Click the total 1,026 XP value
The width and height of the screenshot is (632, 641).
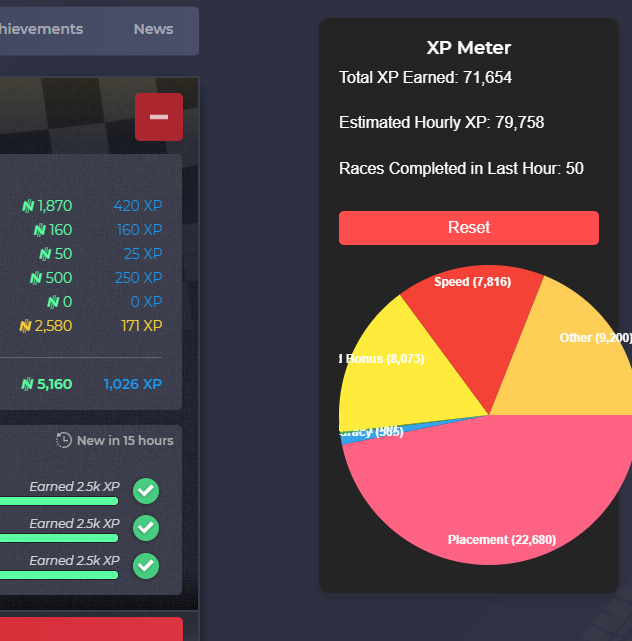133,384
